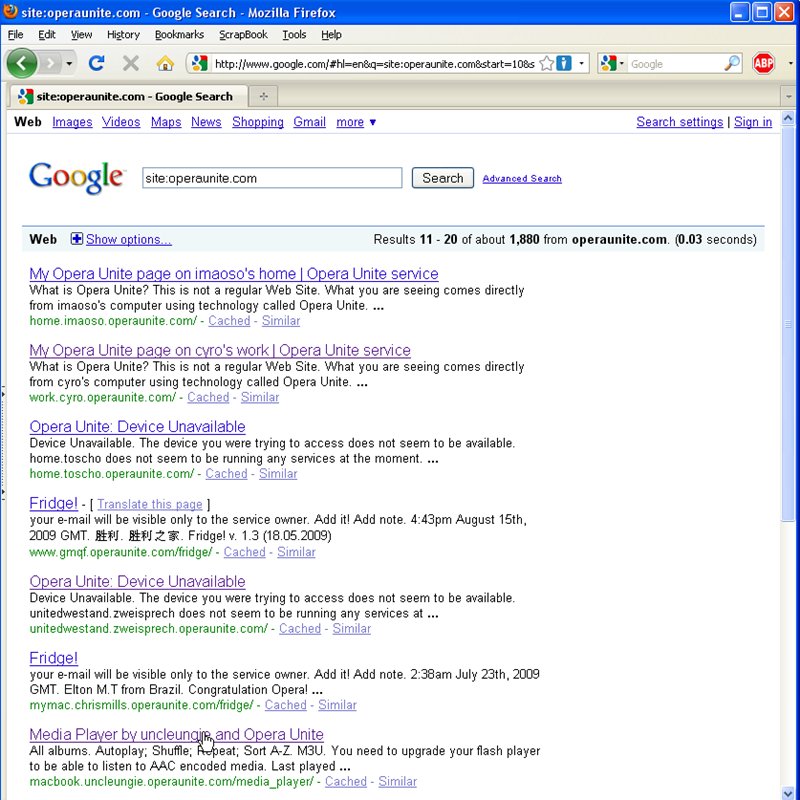Open imaoso's home Opera Unite result
Viewport: 800px width, 800px height.
pos(234,273)
